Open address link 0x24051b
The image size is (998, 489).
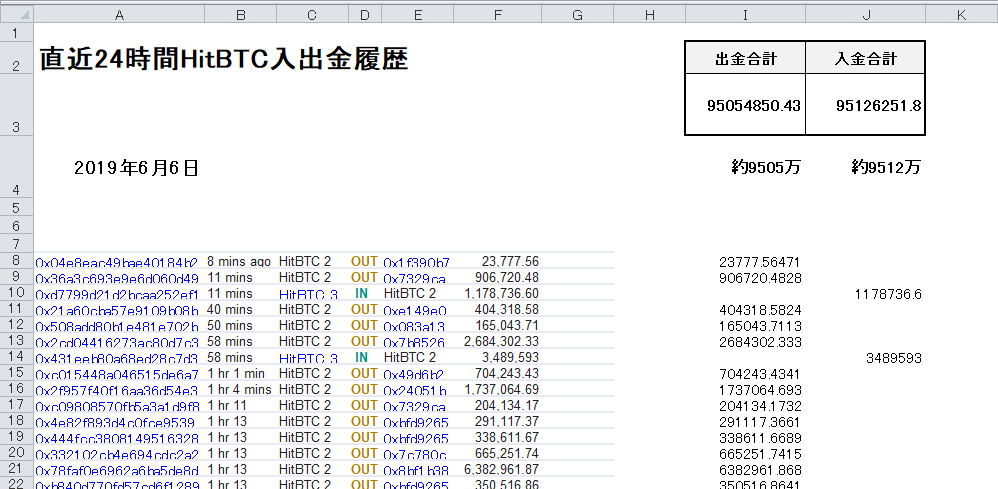coord(415,390)
